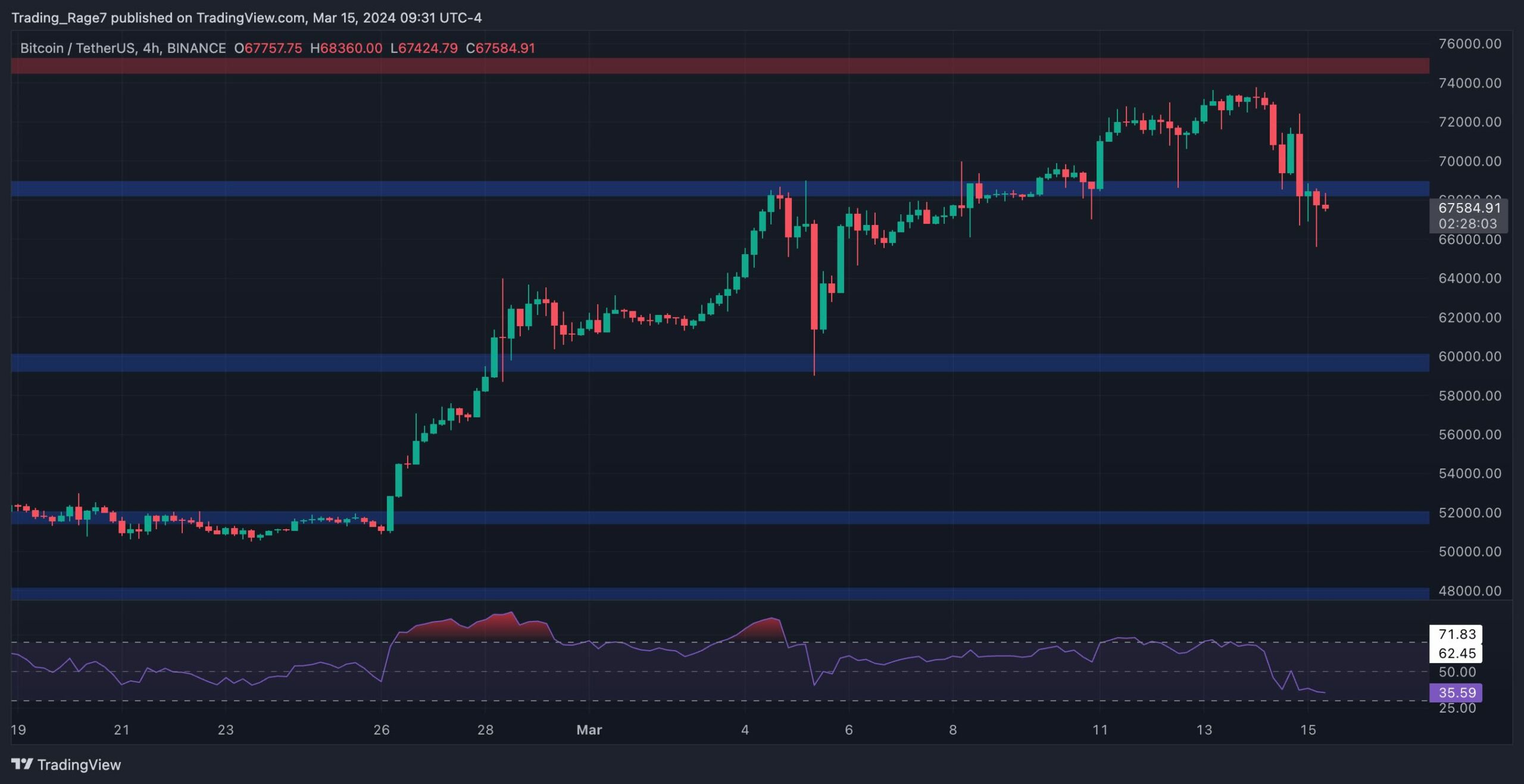Click the date label 21 on time axis
The image size is (1524, 784).
tap(121, 730)
